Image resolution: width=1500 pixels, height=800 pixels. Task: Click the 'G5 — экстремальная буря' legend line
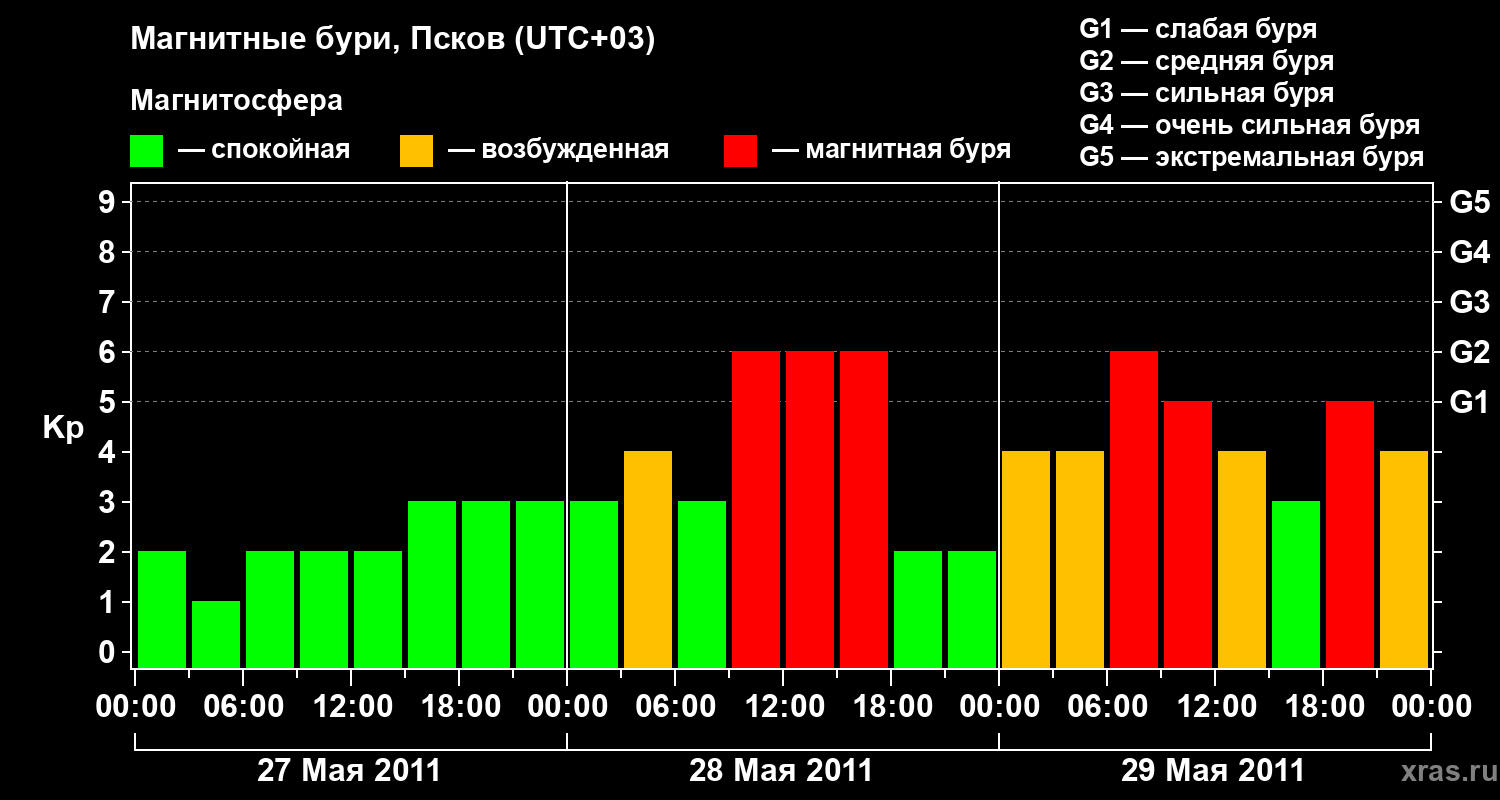(1251, 158)
